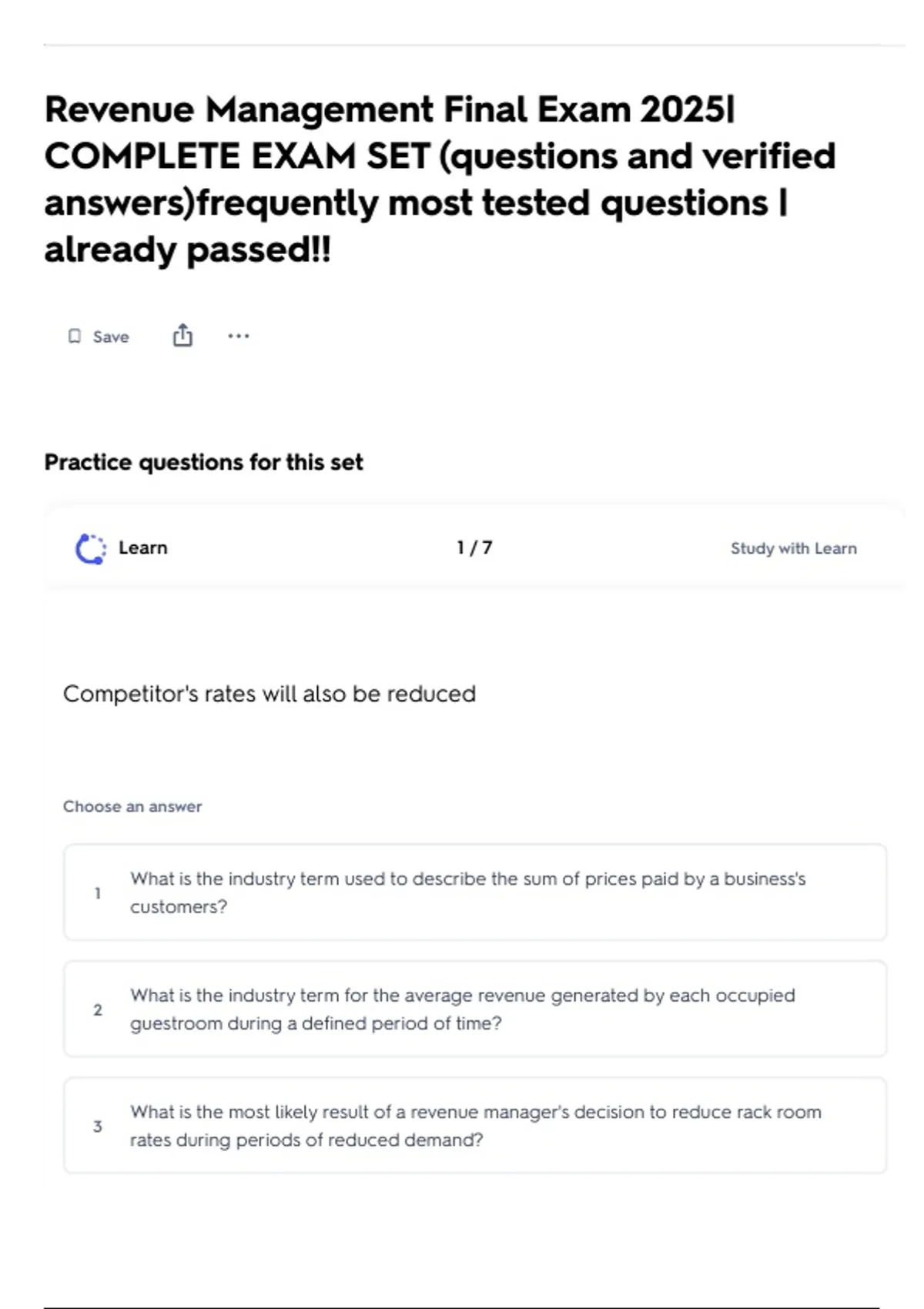Choose answer about average revenue per guestroom
This screenshot has width=924, height=1309.
462,1009
